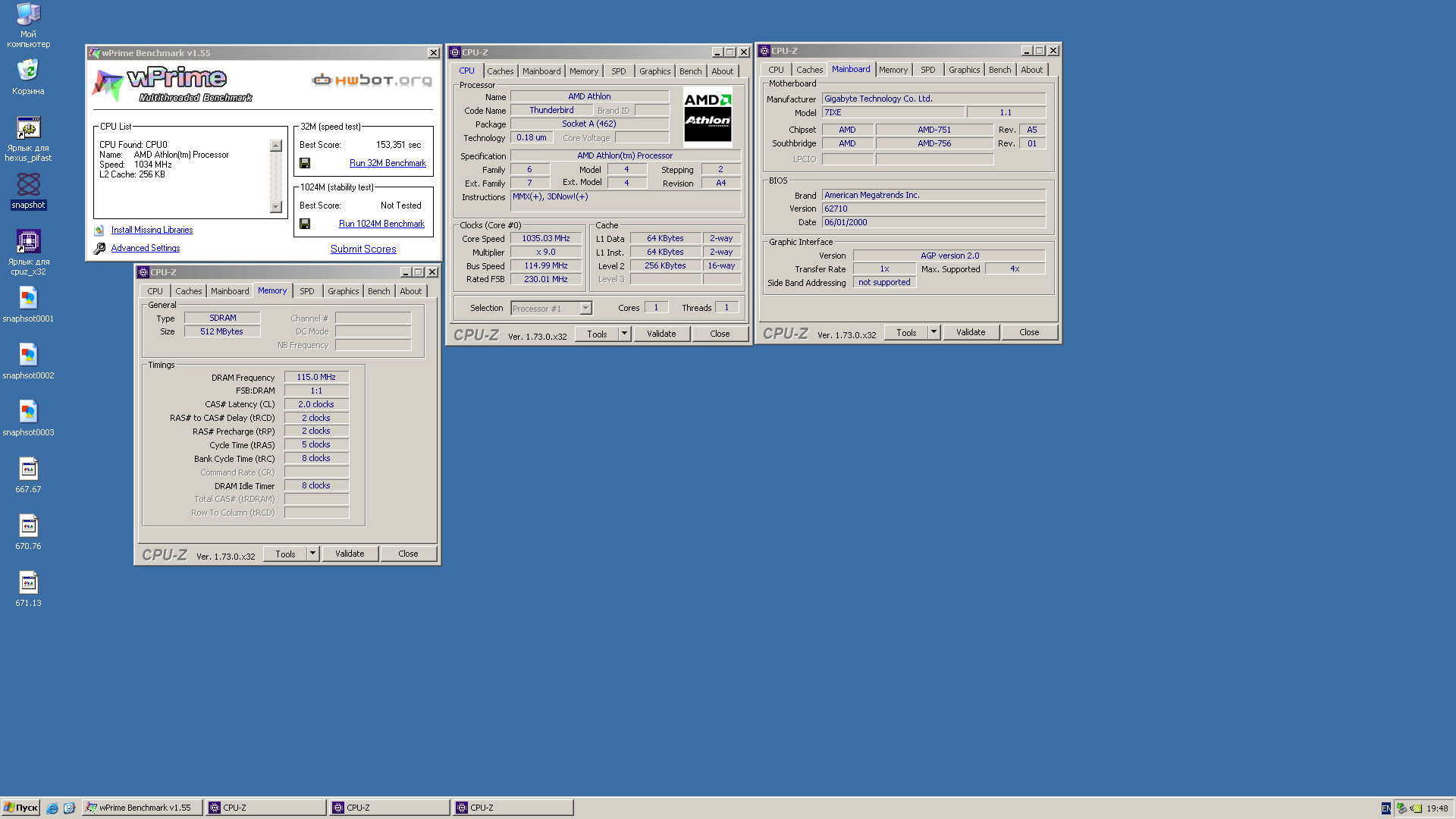
Task: Open About tab in Mainboard tab window
Action: coord(1031,70)
